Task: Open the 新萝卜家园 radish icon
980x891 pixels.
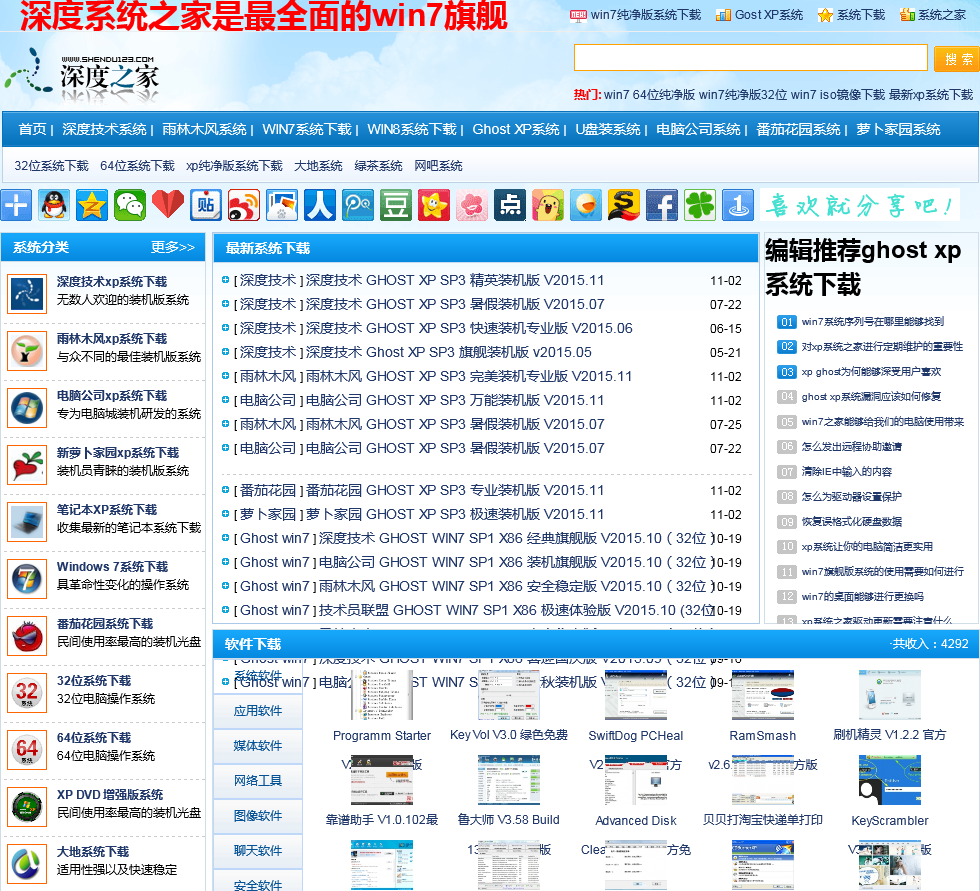Action: tap(27, 464)
